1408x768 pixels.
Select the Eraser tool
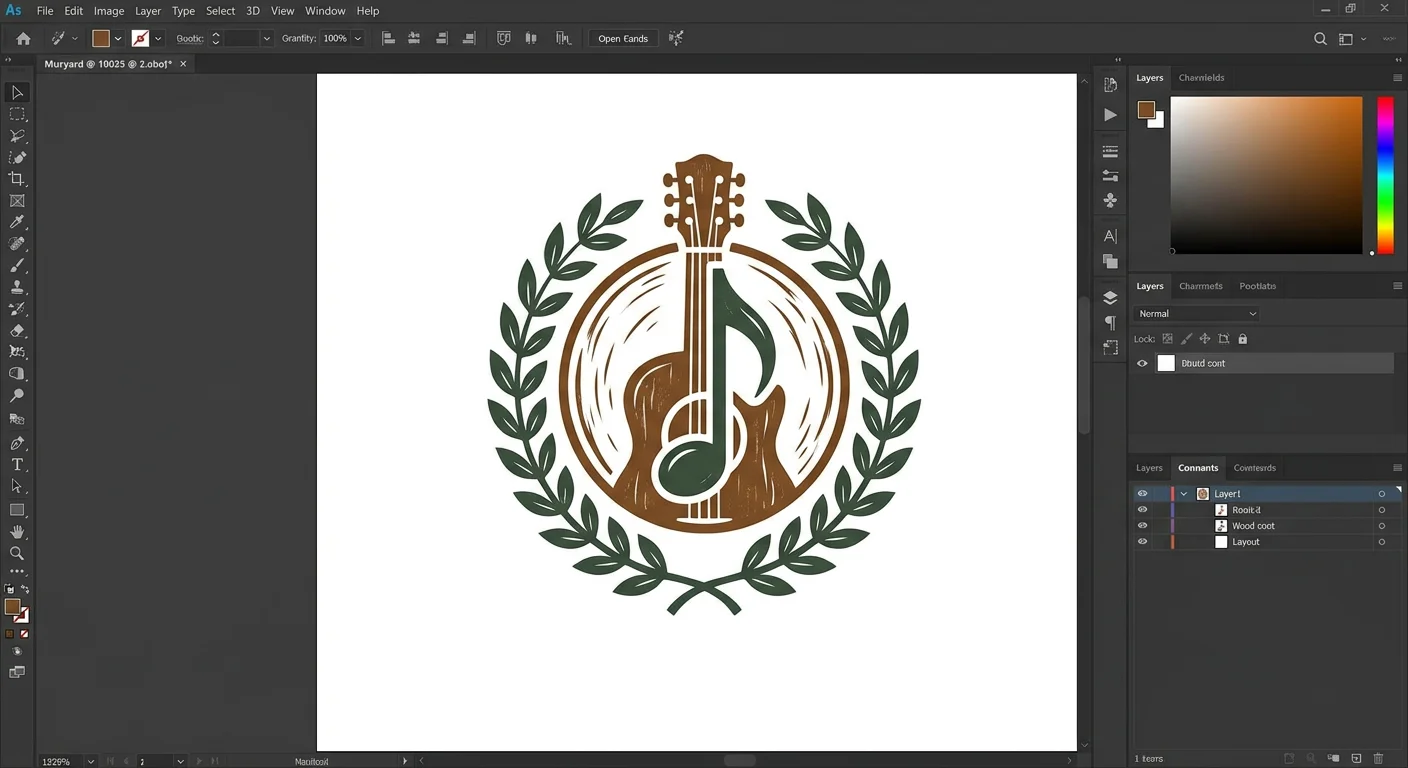click(17, 331)
